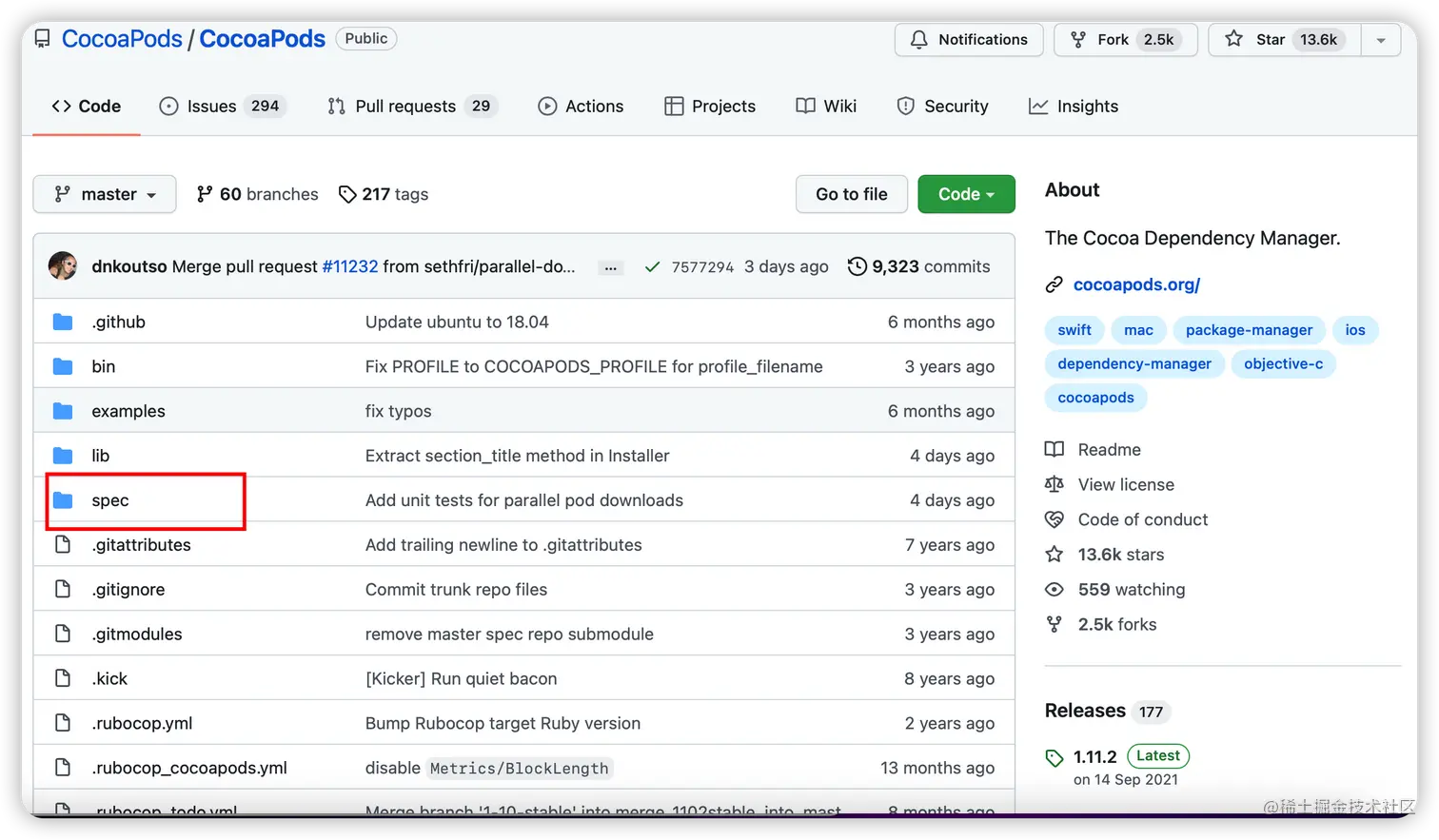
Task: Open the .gitmodules file name
Action: 137,635
